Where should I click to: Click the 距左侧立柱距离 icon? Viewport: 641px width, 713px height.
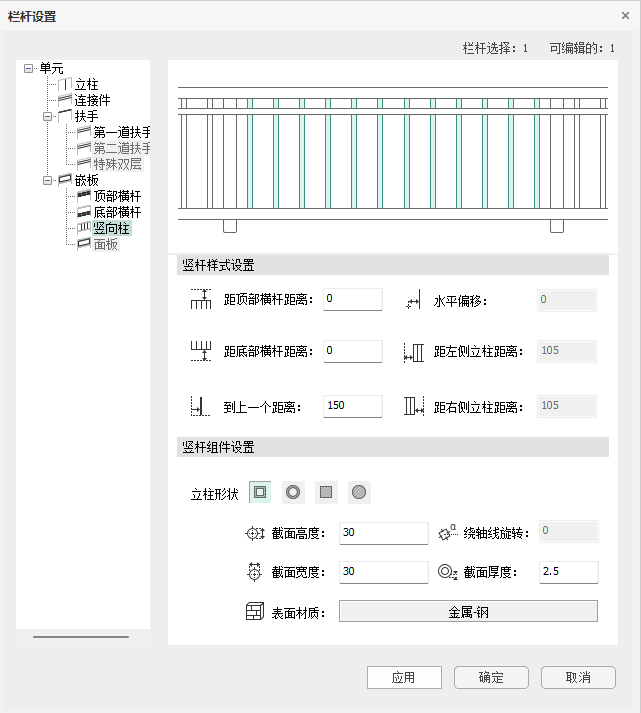[414, 352]
